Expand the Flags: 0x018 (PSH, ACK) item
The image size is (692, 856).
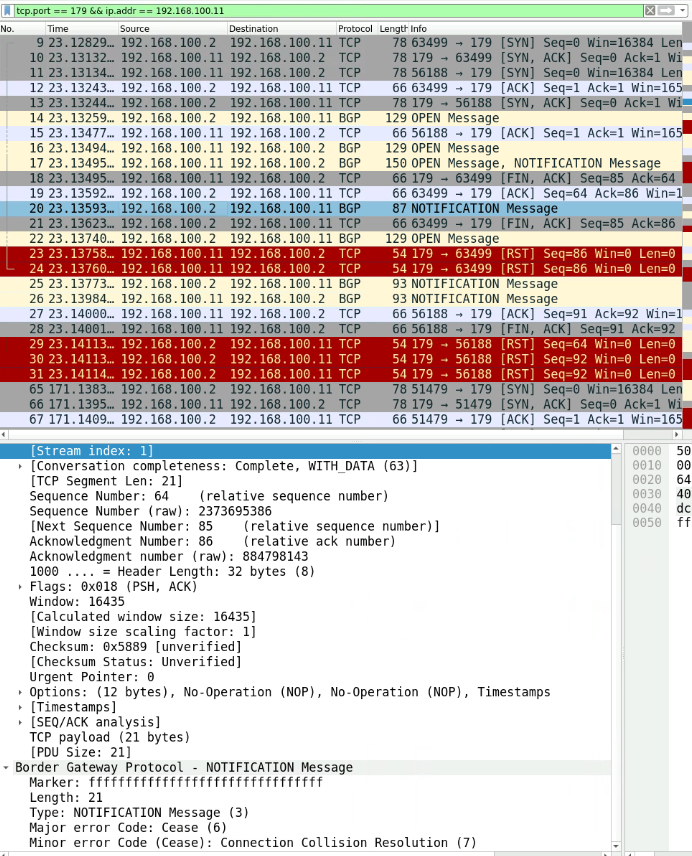pyautogui.click(x=20, y=587)
